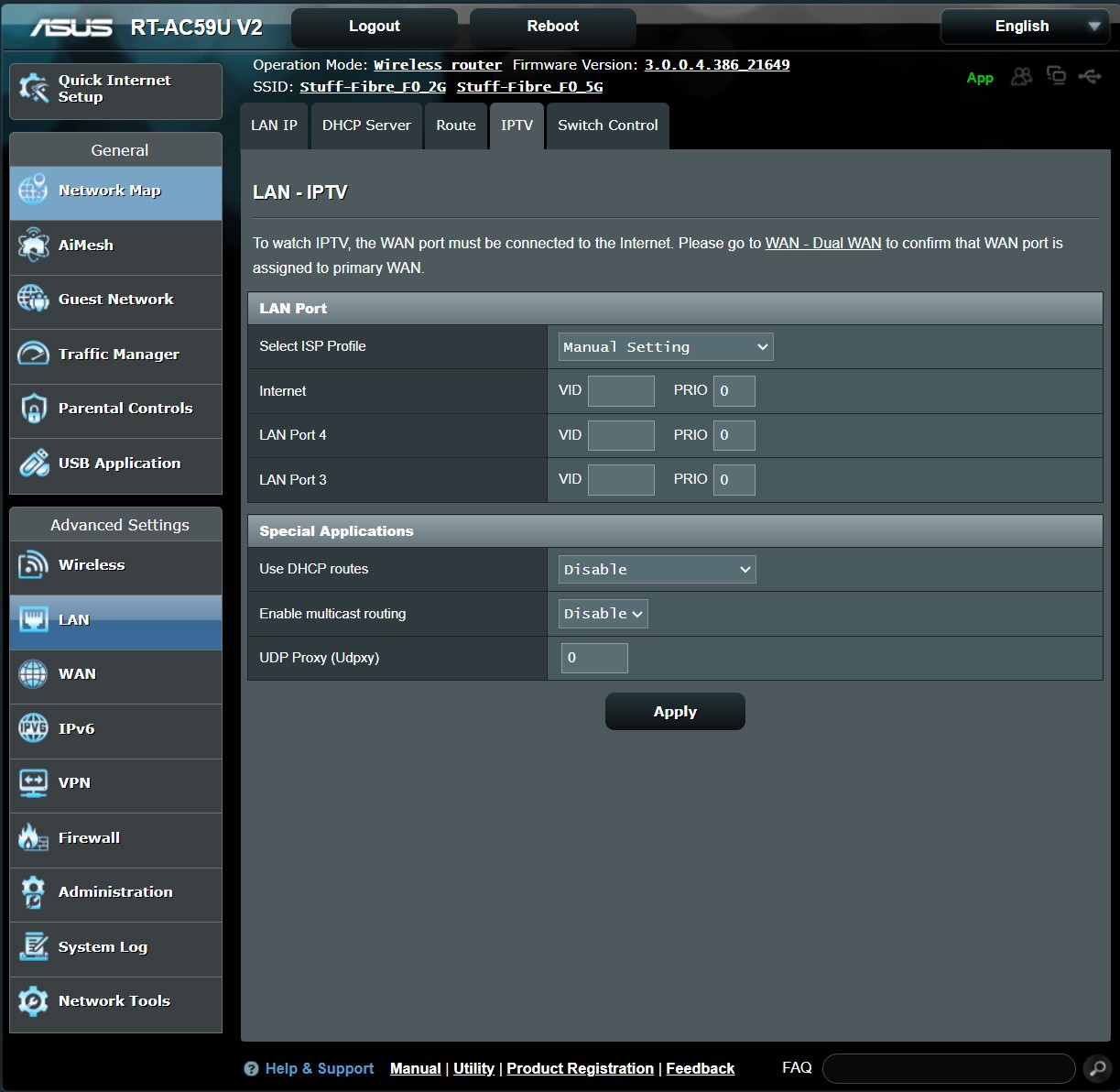Click the FAQ search magnifier icon
The width and height of the screenshot is (1120, 1092).
[1096, 1068]
